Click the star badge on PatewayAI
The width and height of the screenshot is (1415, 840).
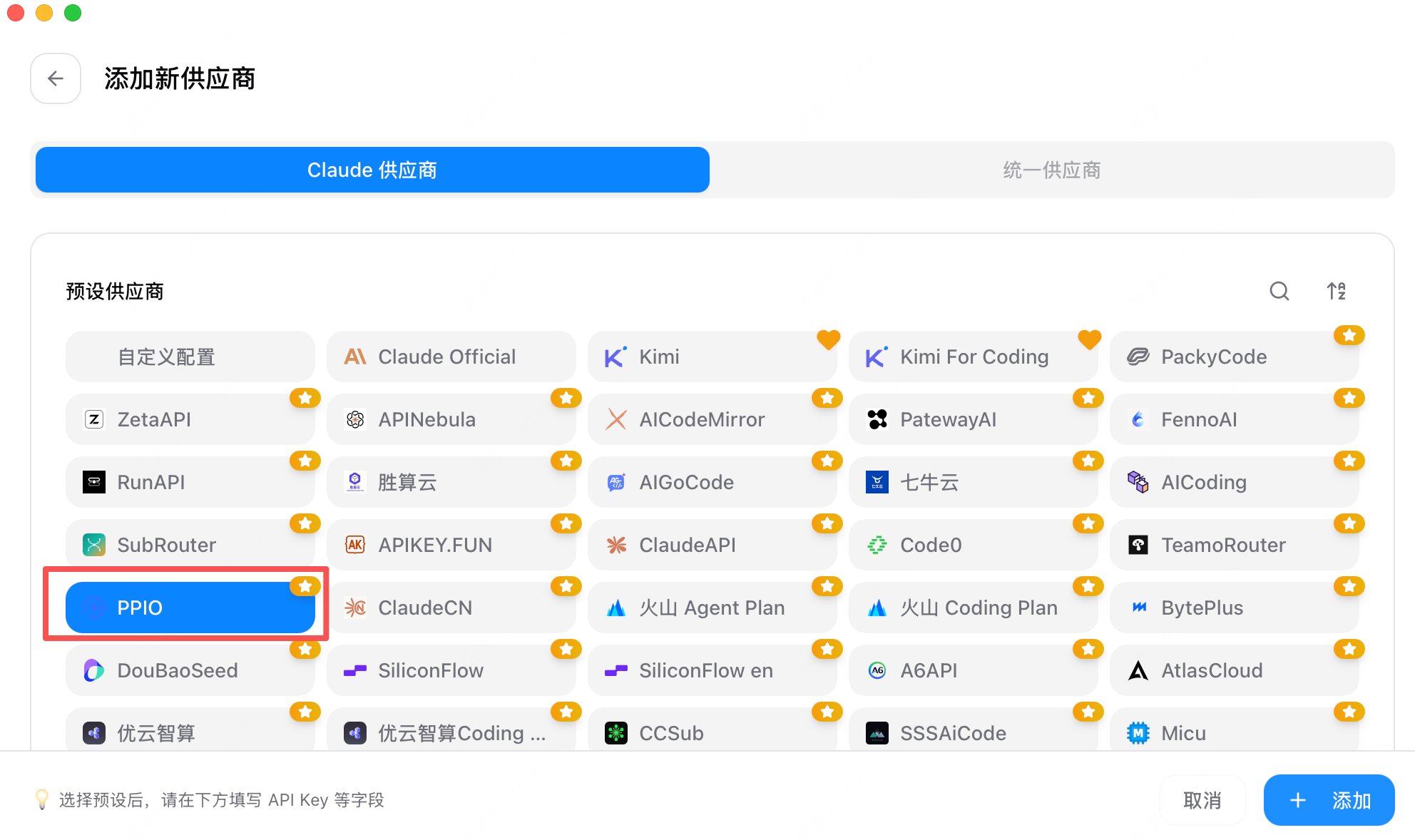(x=1088, y=398)
